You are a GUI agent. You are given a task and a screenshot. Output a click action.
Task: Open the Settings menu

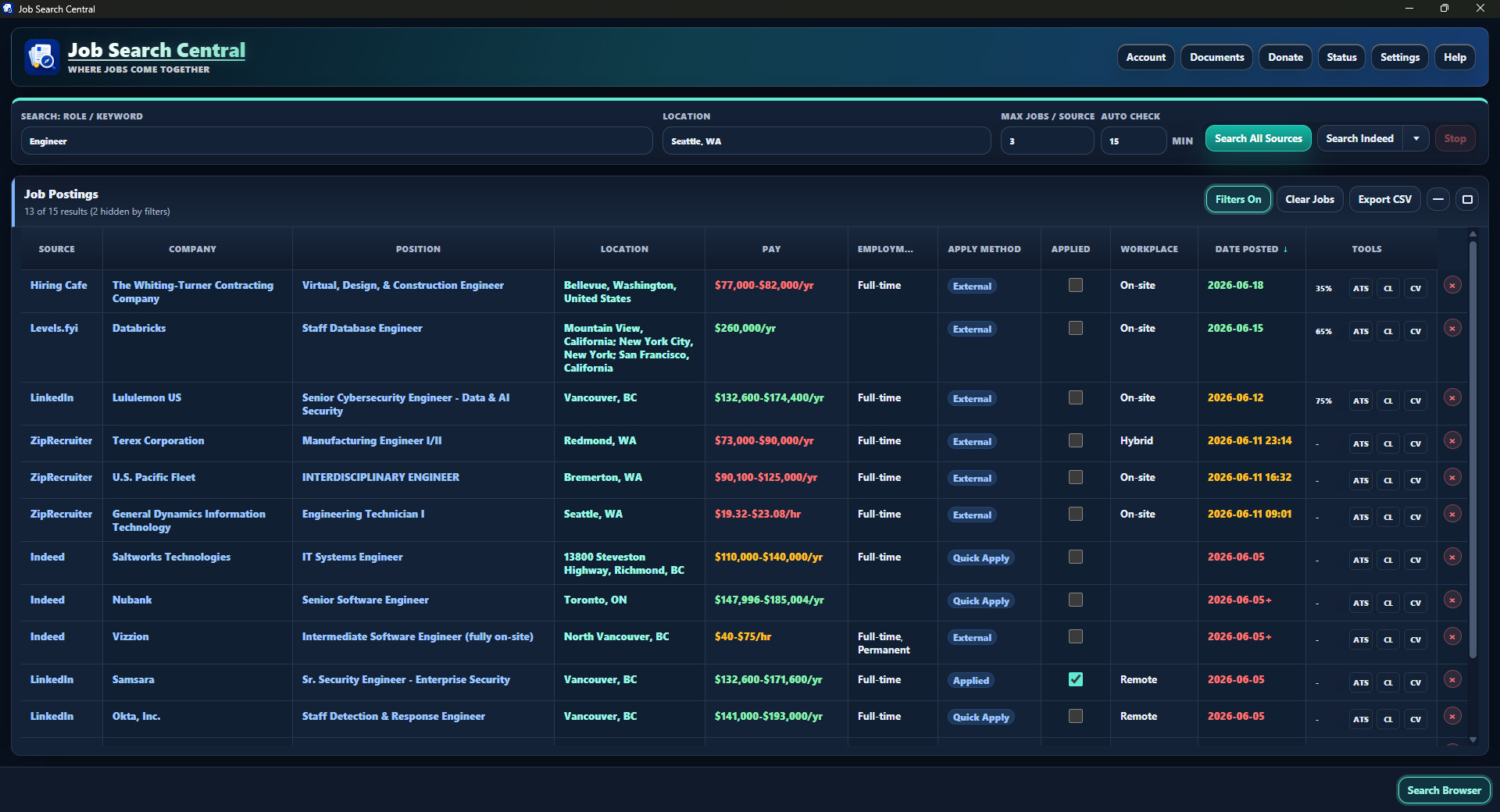point(1399,58)
